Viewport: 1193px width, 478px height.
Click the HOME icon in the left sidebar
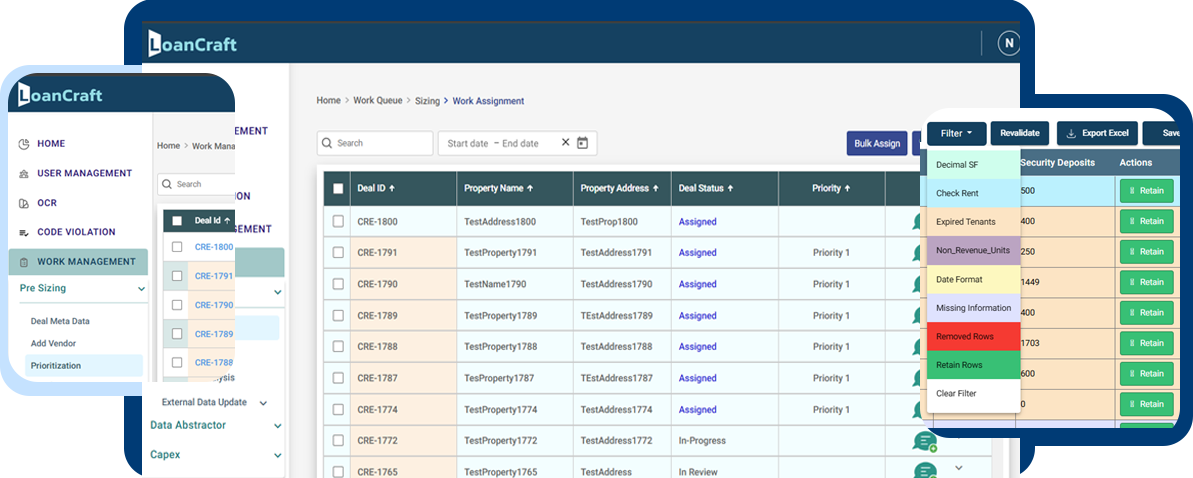click(23, 144)
